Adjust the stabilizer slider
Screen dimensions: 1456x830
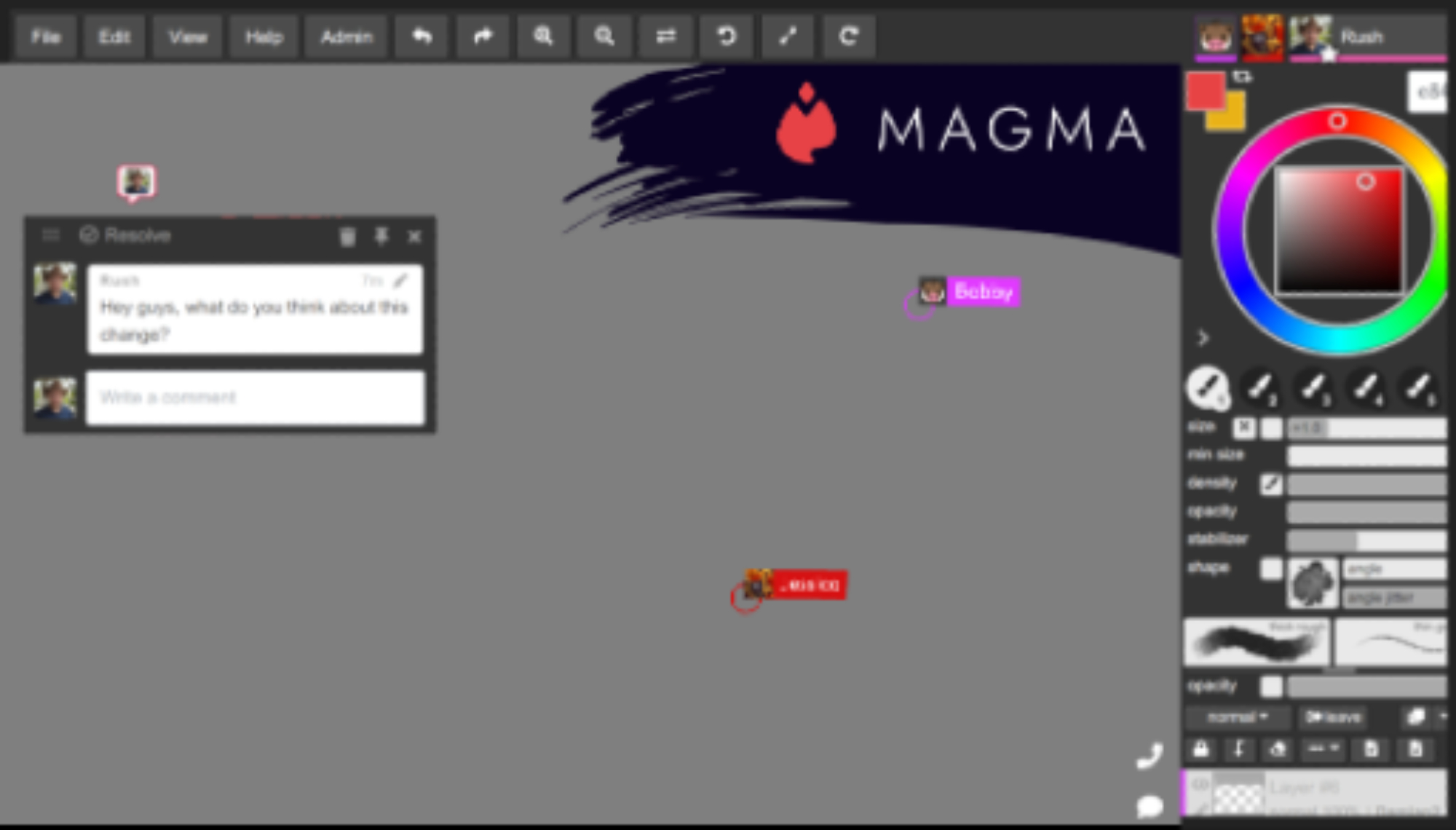click(1366, 540)
